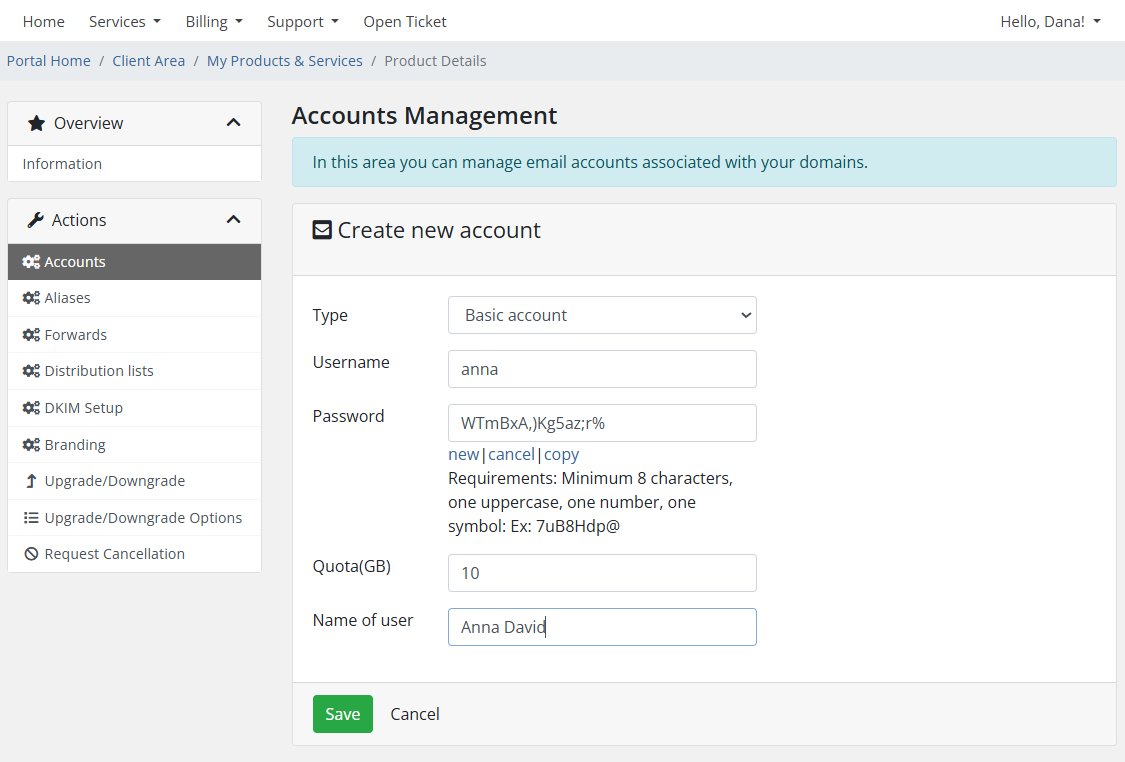The width and height of the screenshot is (1125, 762).
Task: Click the DKIM Setup gears icon
Action: coord(31,408)
